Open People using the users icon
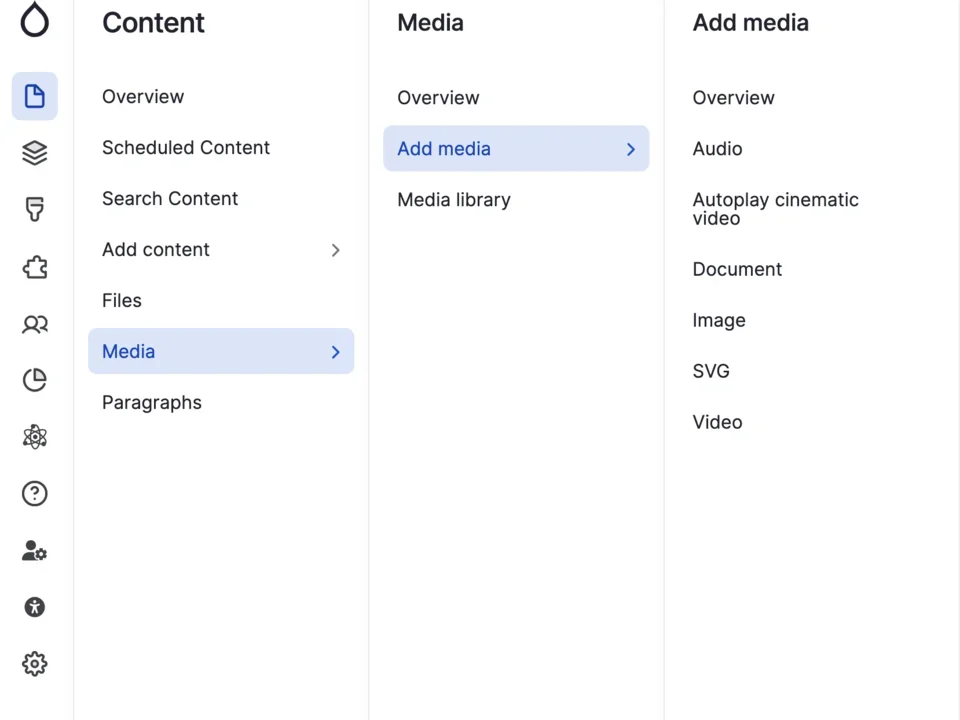Screen dimensions: 960x720 35,324
